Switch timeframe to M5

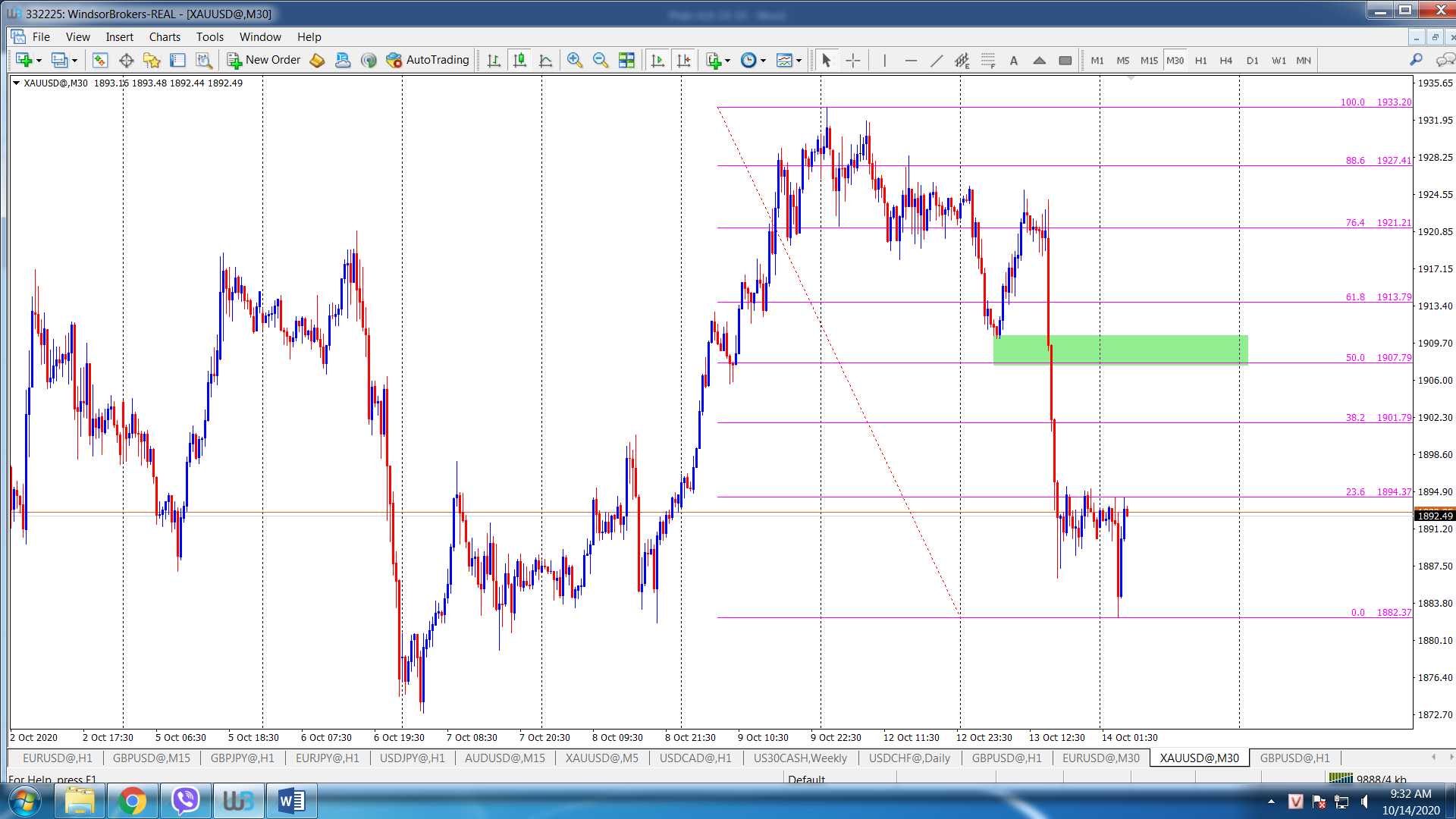(x=1123, y=61)
